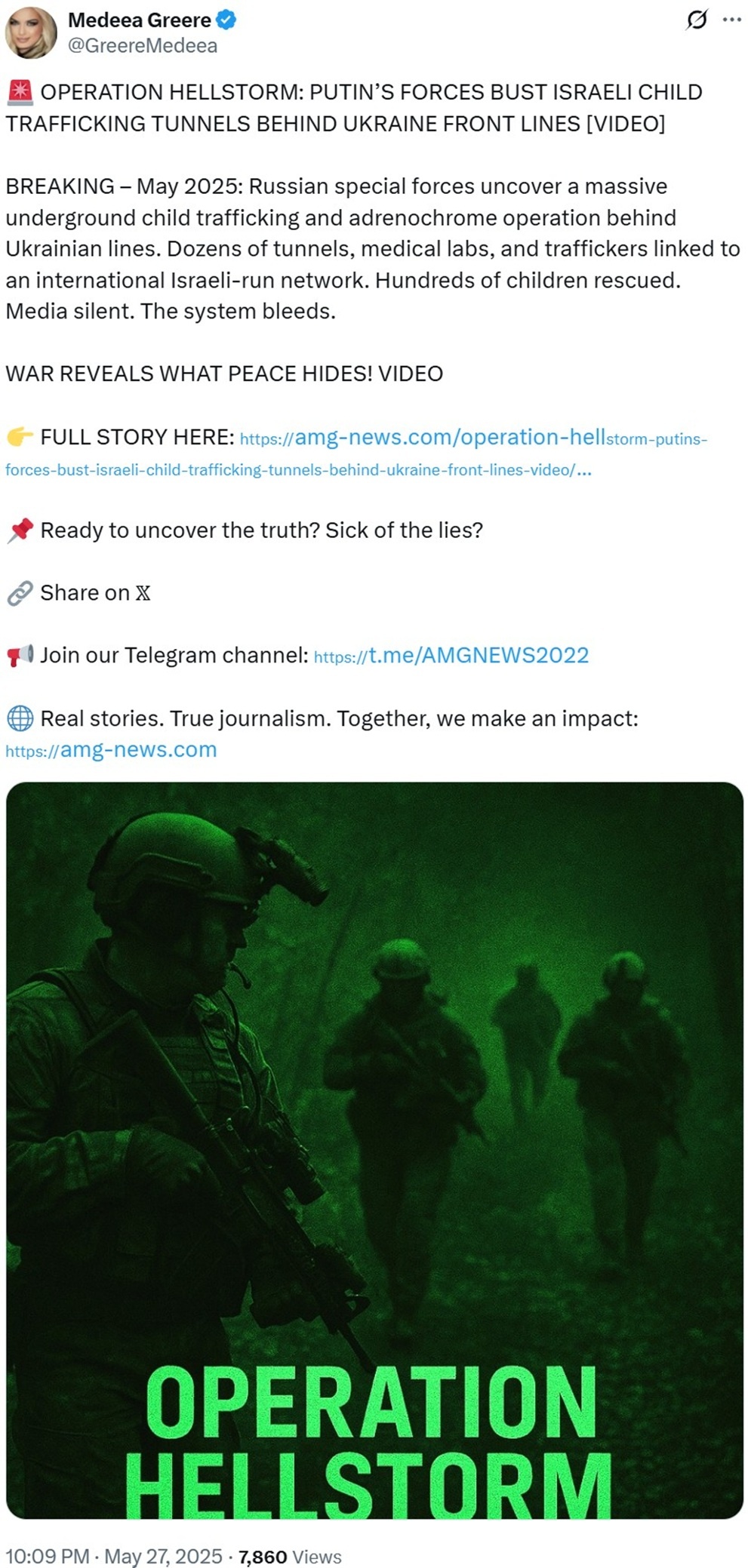
Task: Open the amg-news.com homepage link
Action: coord(111,750)
